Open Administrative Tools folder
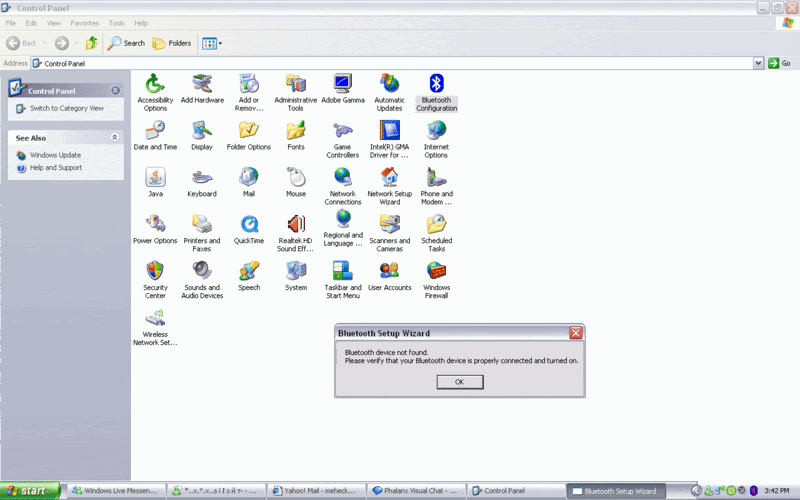This screenshot has height=500, width=800. pos(295,92)
